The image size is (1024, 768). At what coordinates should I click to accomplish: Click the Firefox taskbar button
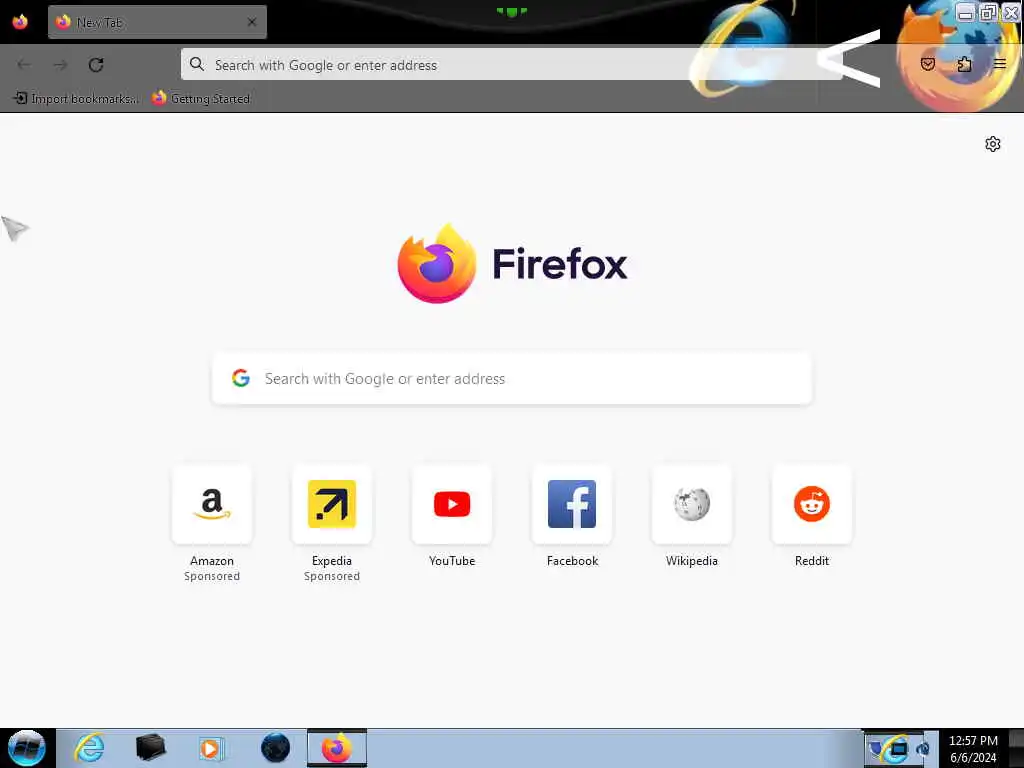coord(337,748)
